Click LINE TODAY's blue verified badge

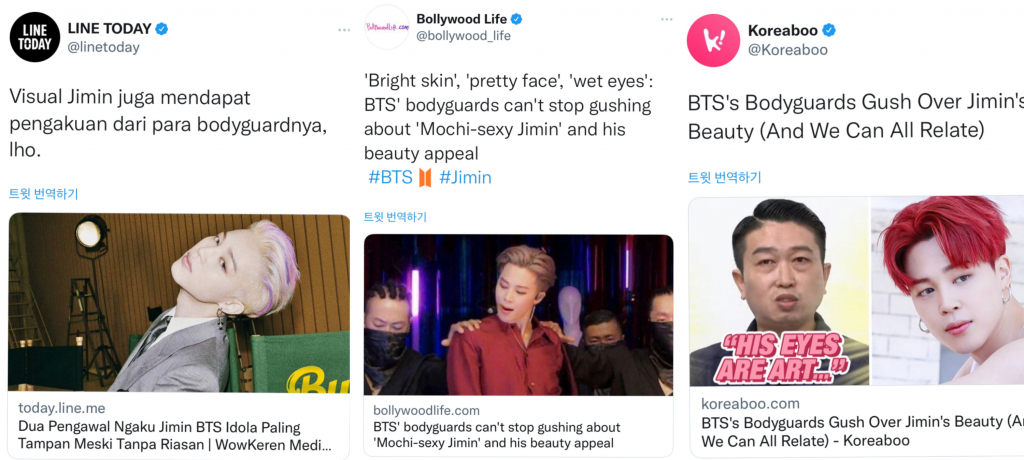[x=161, y=29]
